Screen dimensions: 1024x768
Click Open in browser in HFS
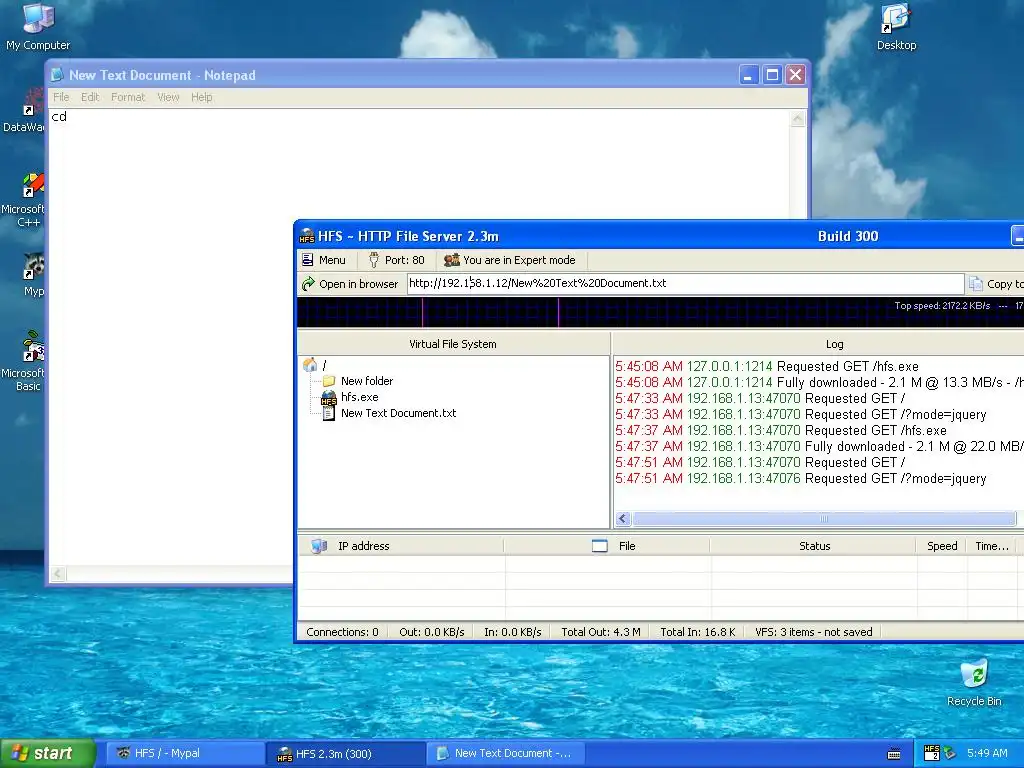pos(350,284)
